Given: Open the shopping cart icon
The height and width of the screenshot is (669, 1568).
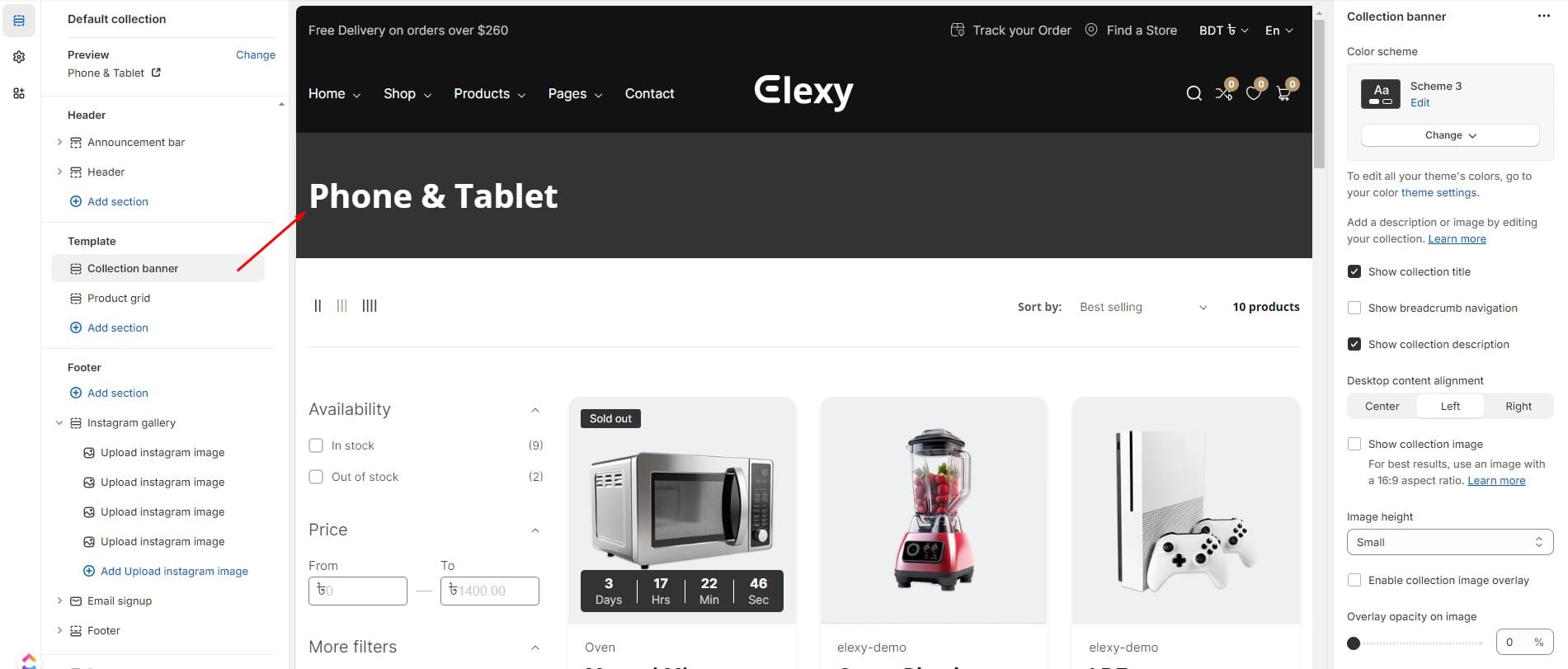Looking at the screenshot, I should [x=1283, y=93].
